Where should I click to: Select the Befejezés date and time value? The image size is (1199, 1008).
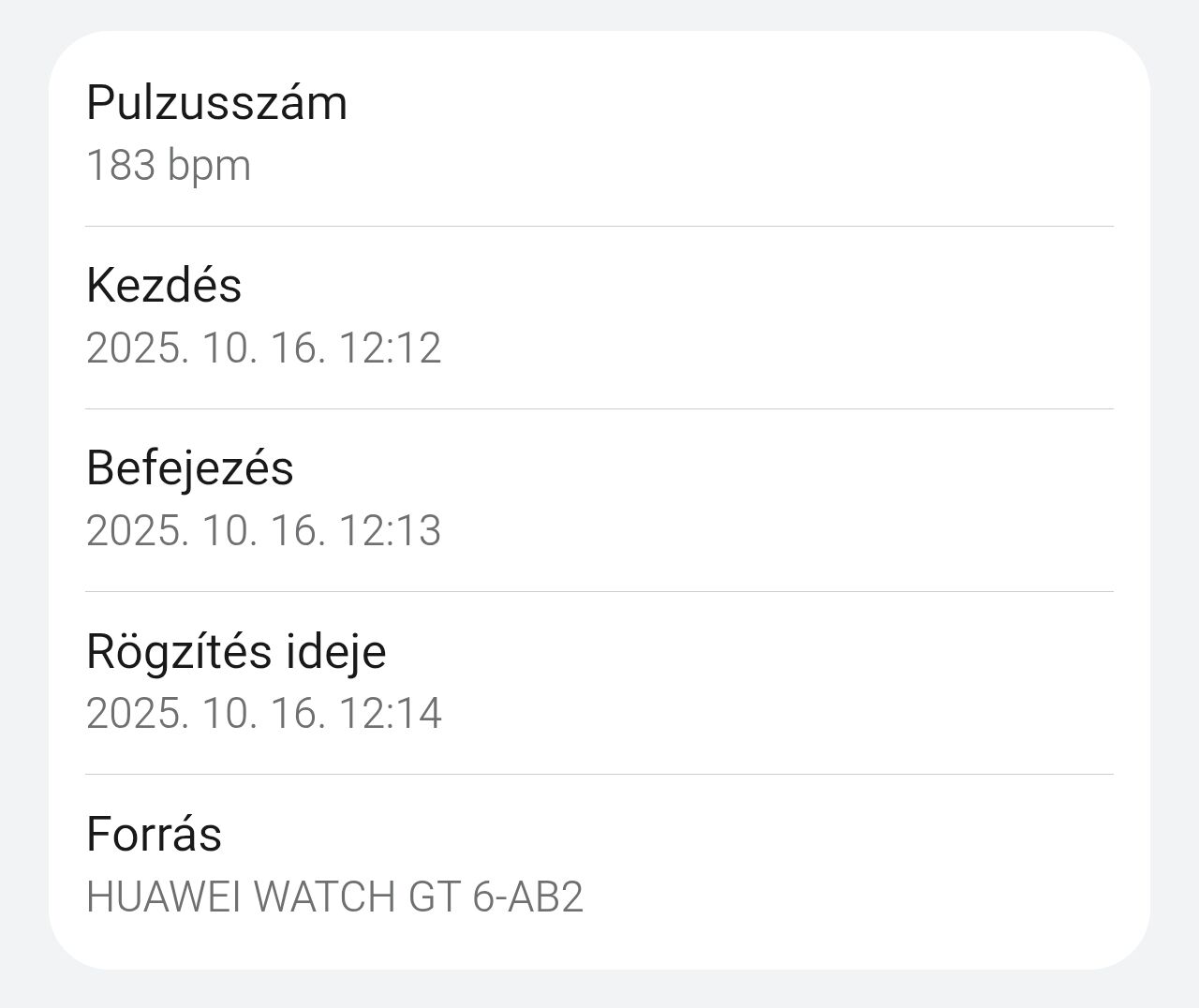click(263, 531)
